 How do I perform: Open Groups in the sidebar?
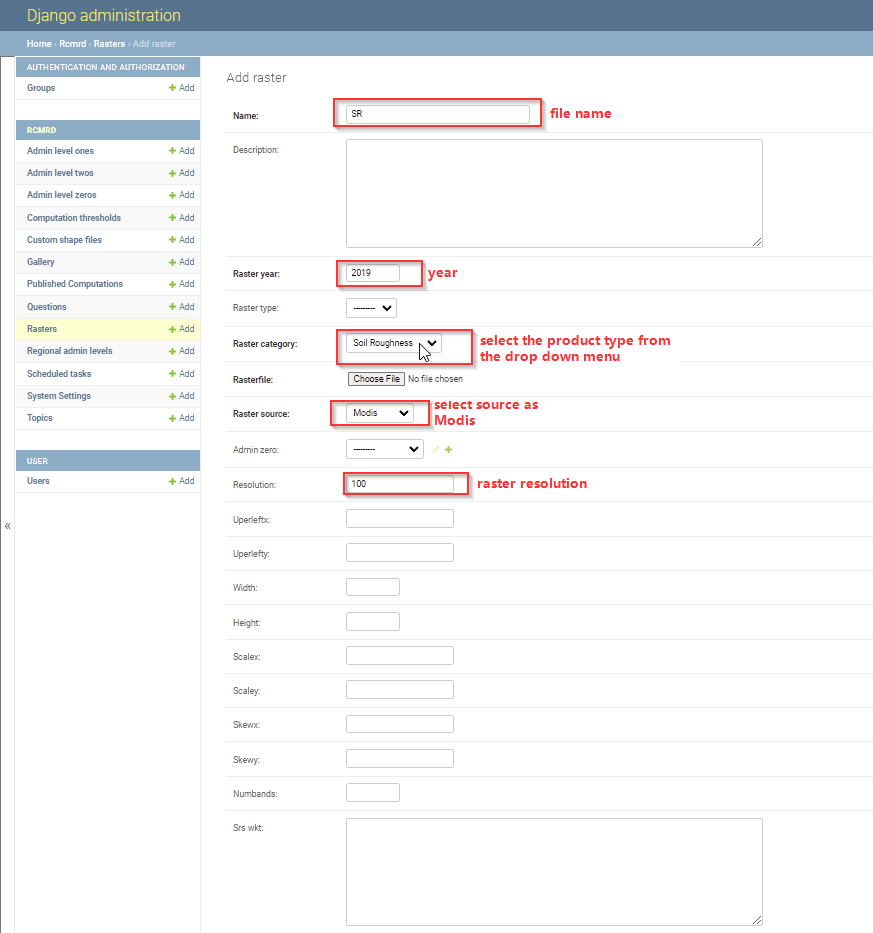[x=41, y=87]
